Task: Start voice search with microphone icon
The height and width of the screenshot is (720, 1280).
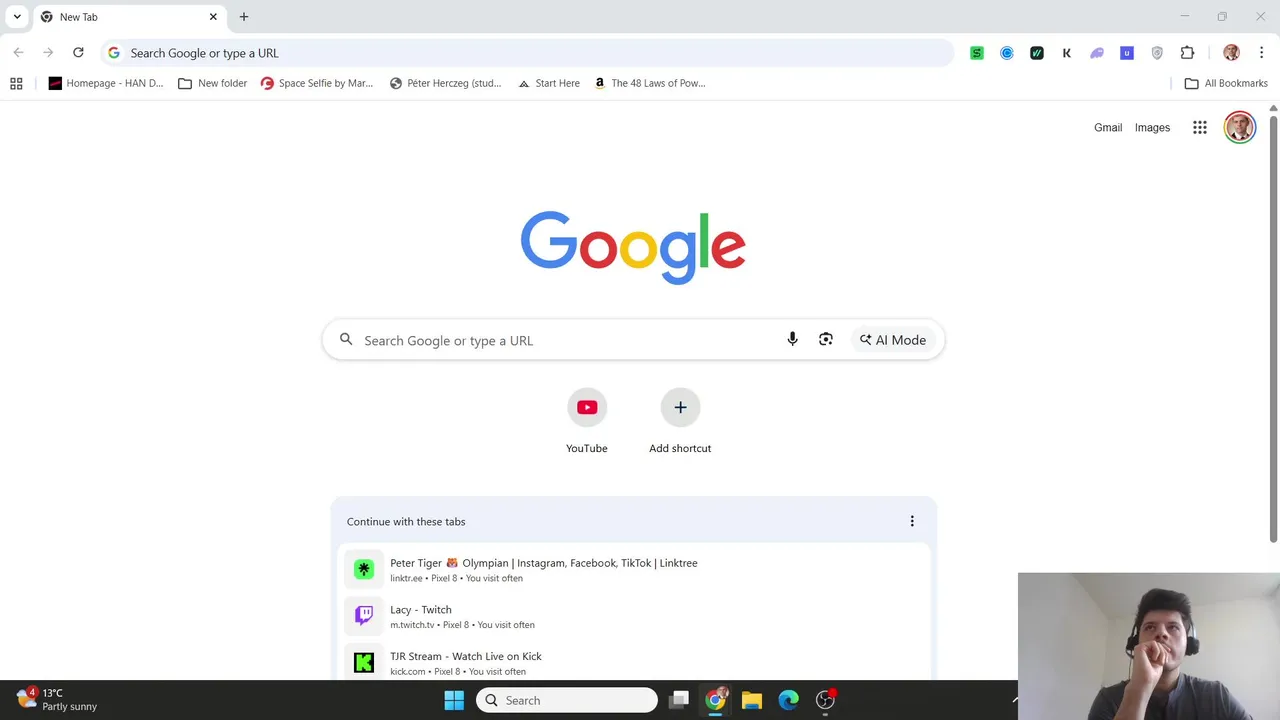Action: coord(792,340)
